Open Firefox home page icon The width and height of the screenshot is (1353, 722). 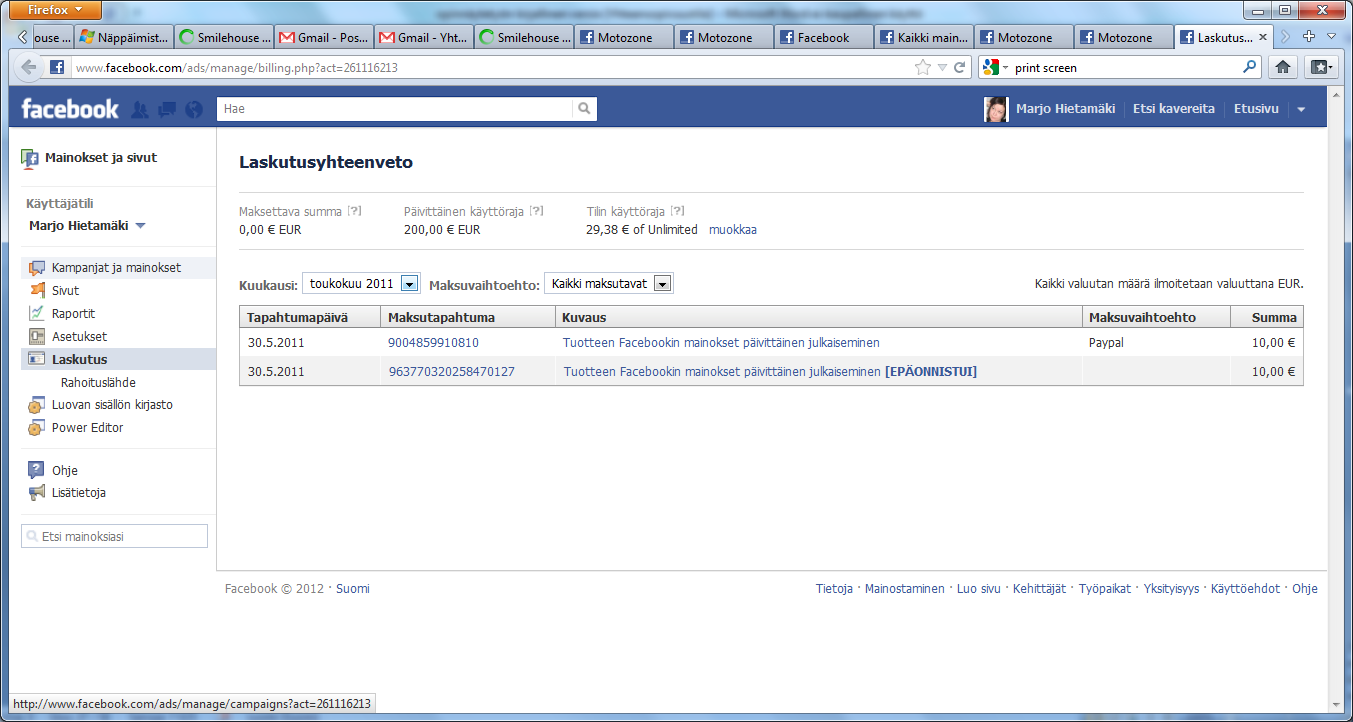click(1283, 68)
